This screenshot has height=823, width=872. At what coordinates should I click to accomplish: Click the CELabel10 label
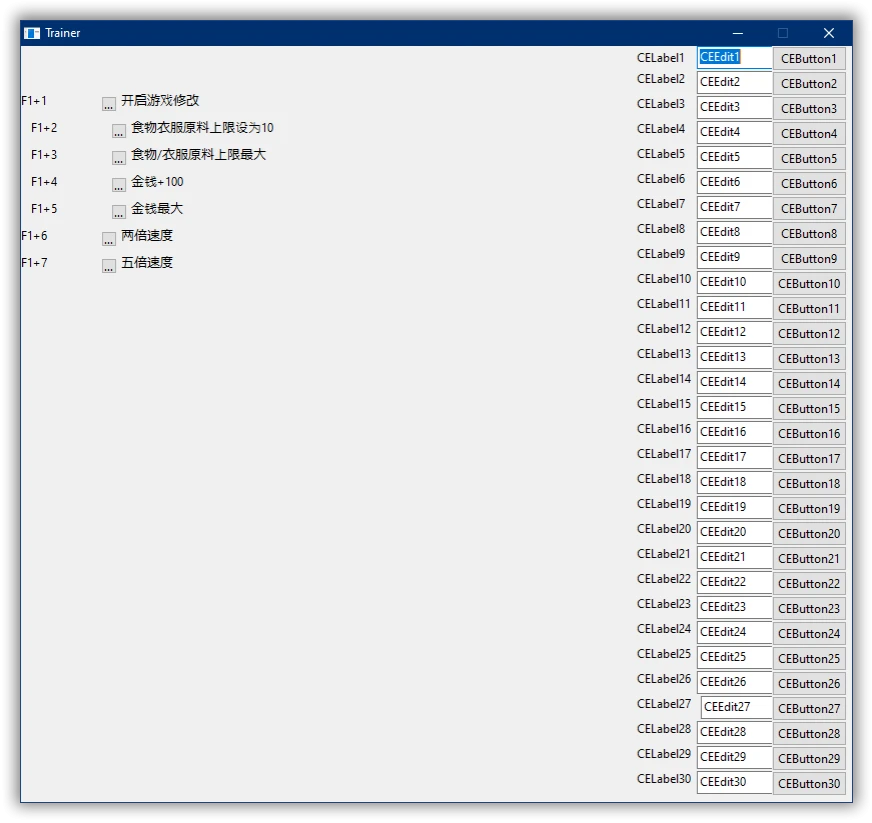point(664,279)
